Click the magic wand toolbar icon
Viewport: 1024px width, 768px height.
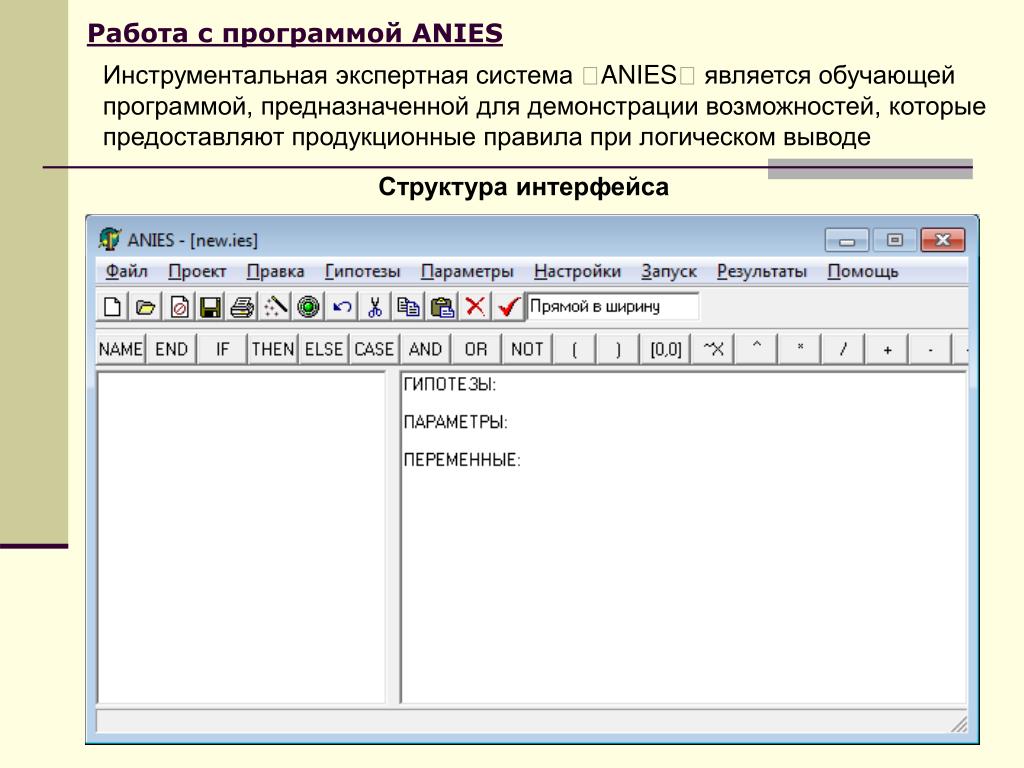(276, 306)
